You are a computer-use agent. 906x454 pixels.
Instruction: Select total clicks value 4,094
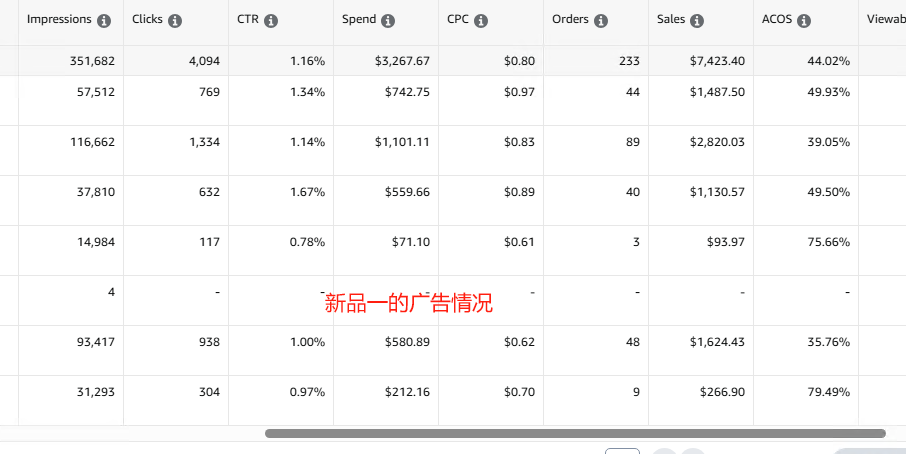[205, 61]
